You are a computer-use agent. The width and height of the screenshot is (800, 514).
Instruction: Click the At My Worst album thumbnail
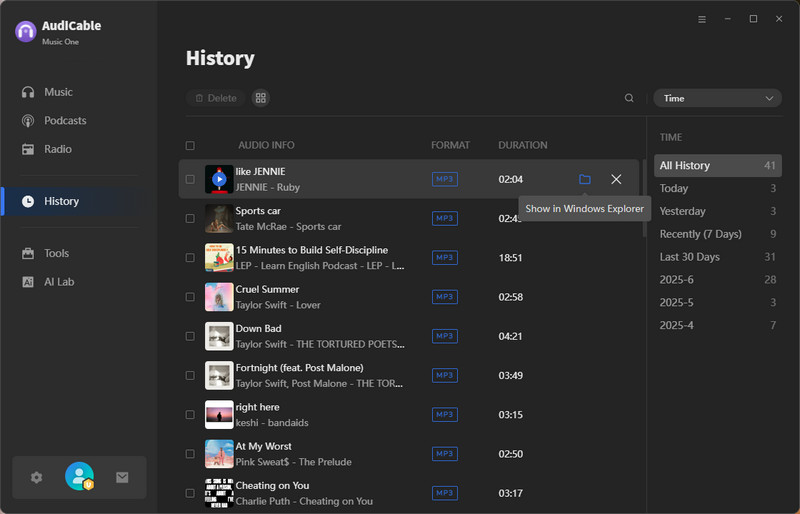(x=219, y=454)
